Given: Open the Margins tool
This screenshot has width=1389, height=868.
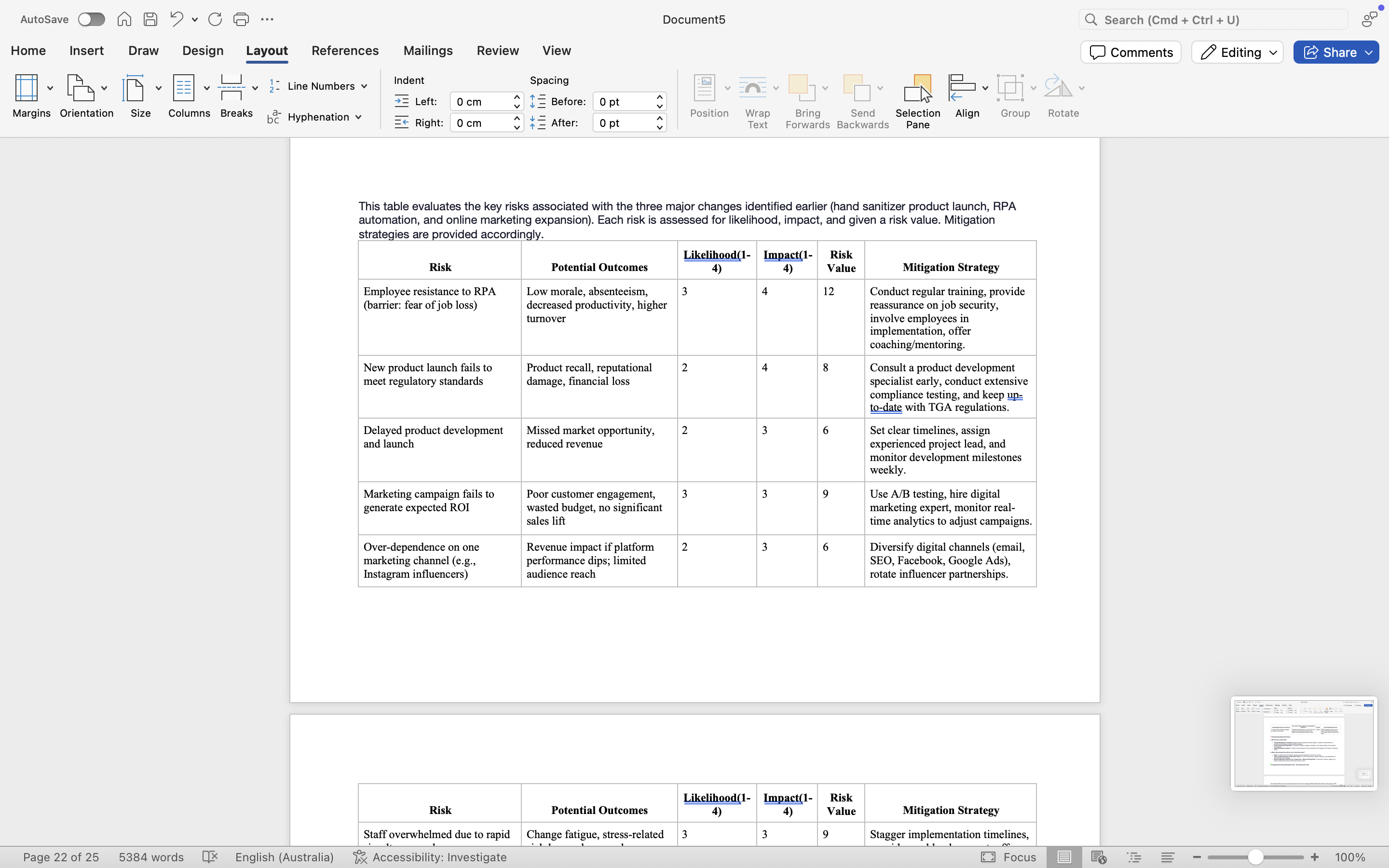Looking at the screenshot, I should click(x=27, y=88).
